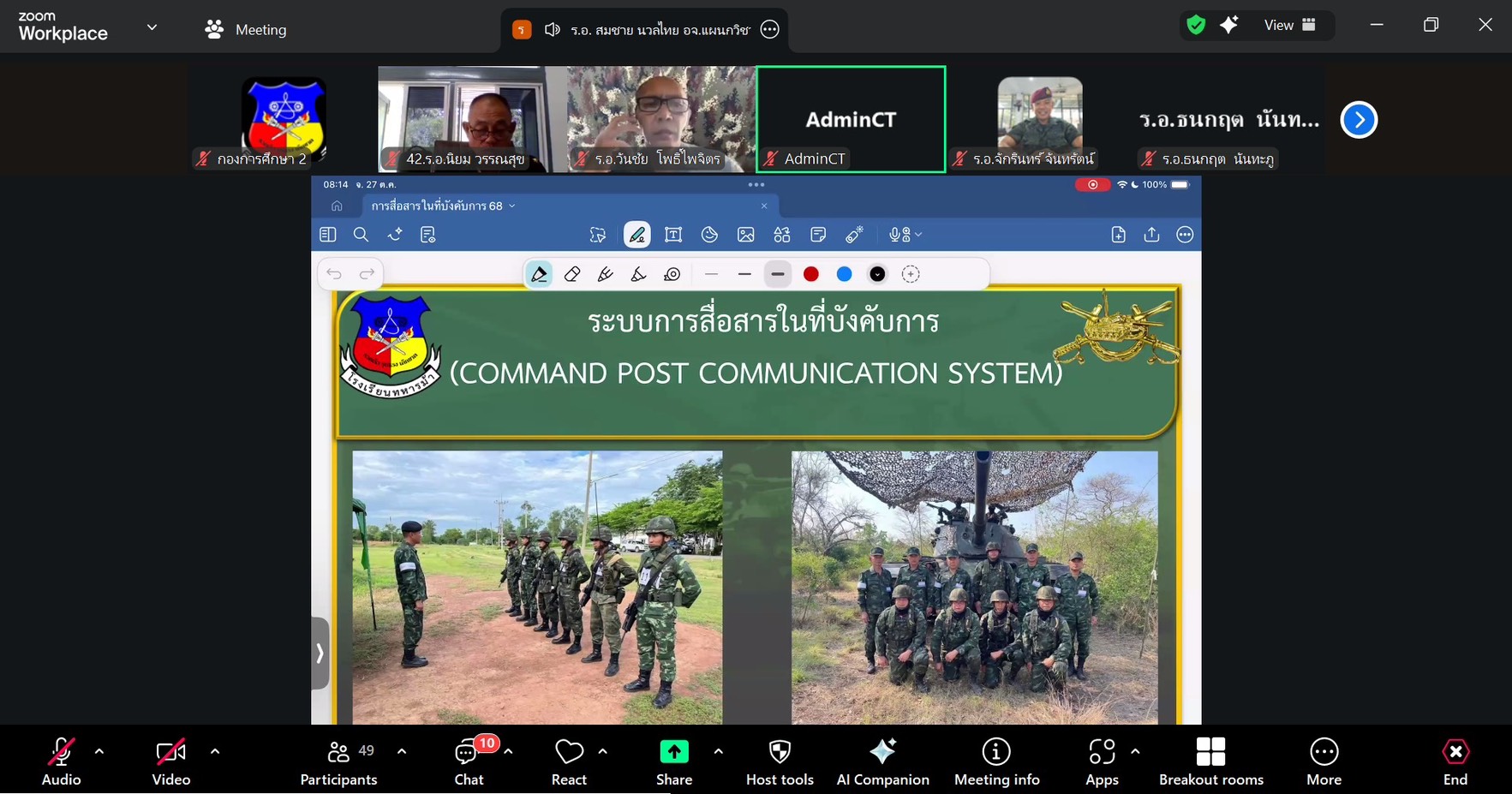Open the View layout menu

coord(1289,26)
